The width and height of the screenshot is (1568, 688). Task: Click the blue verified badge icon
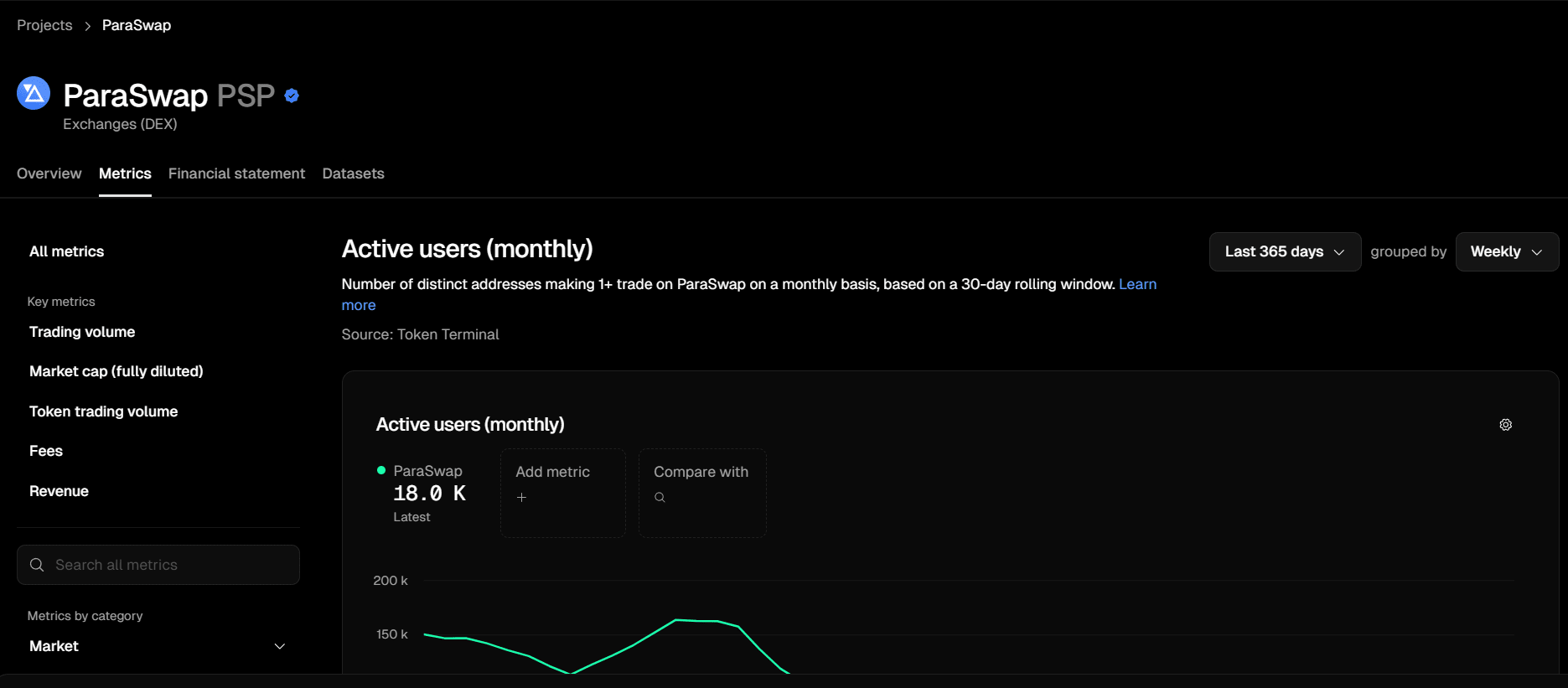[292, 96]
